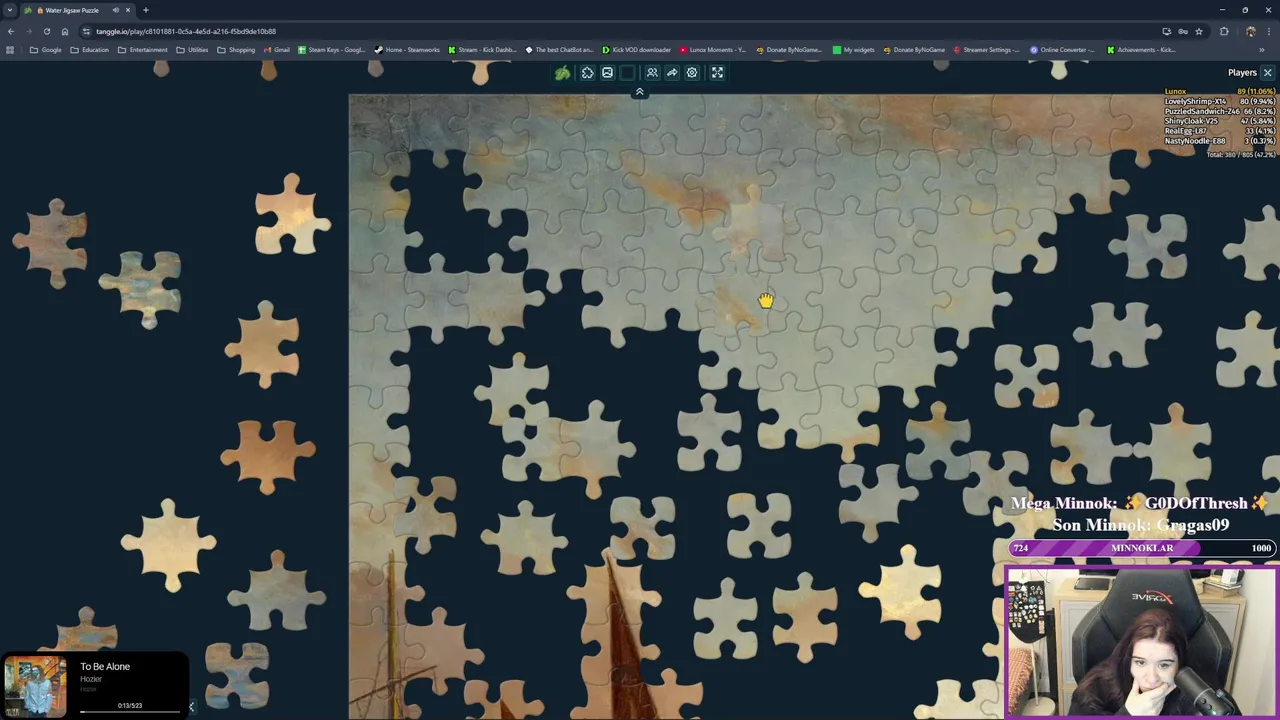Image resolution: width=1280 pixels, height=720 pixels.
Task: Open the Steam Keys Google sheet bookmark
Action: (332, 50)
